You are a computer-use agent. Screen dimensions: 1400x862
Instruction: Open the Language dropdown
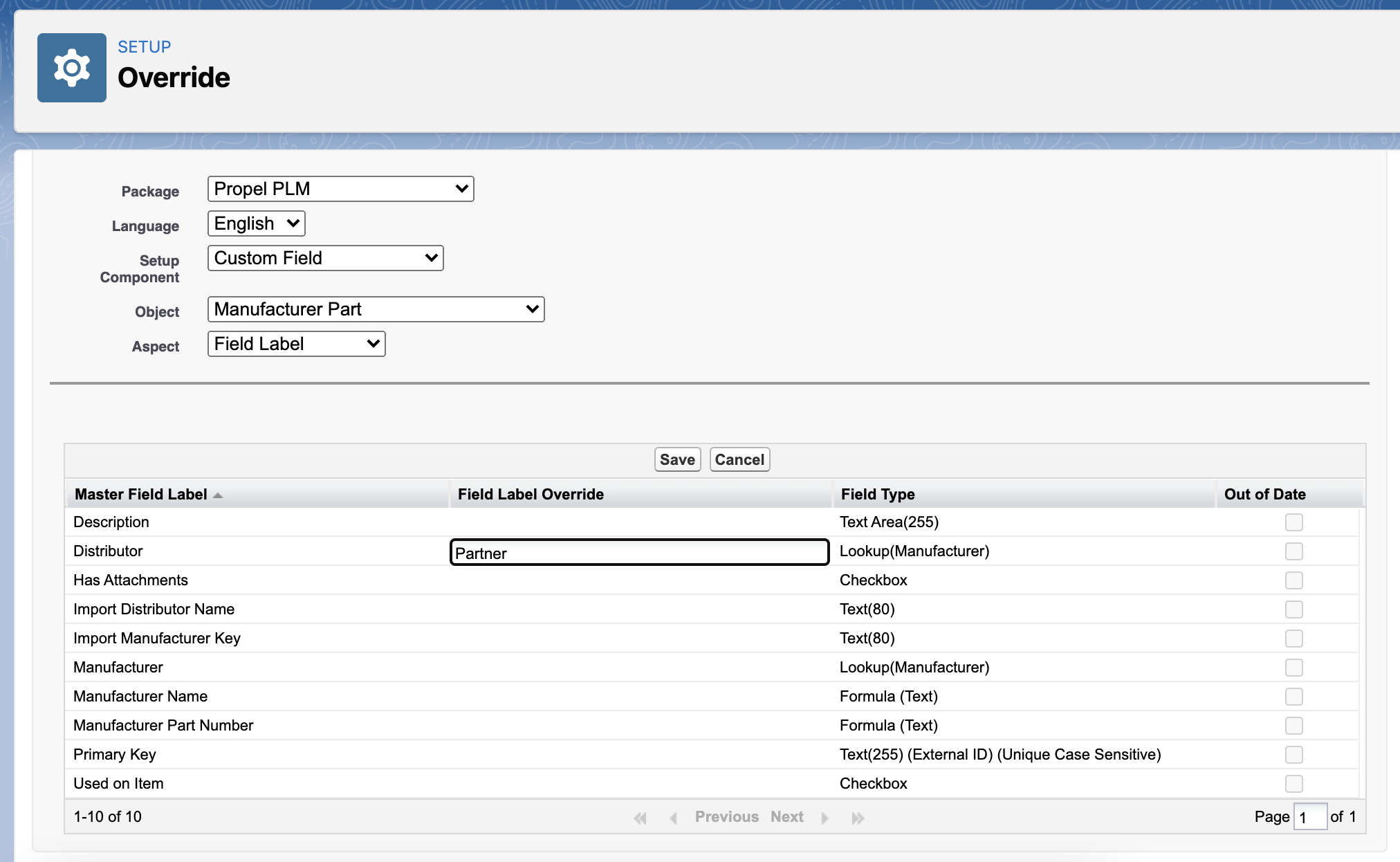click(x=256, y=223)
